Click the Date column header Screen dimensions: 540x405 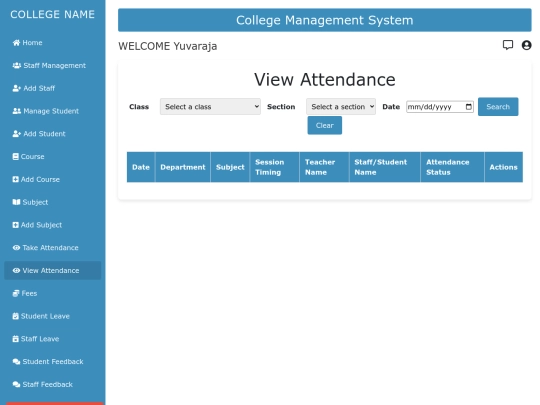coord(141,167)
